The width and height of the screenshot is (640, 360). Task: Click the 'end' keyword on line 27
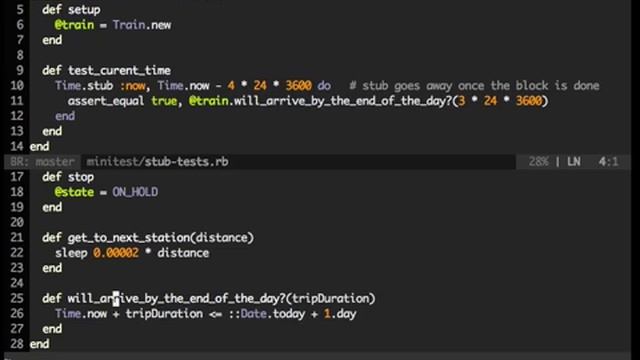tap(52, 329)
